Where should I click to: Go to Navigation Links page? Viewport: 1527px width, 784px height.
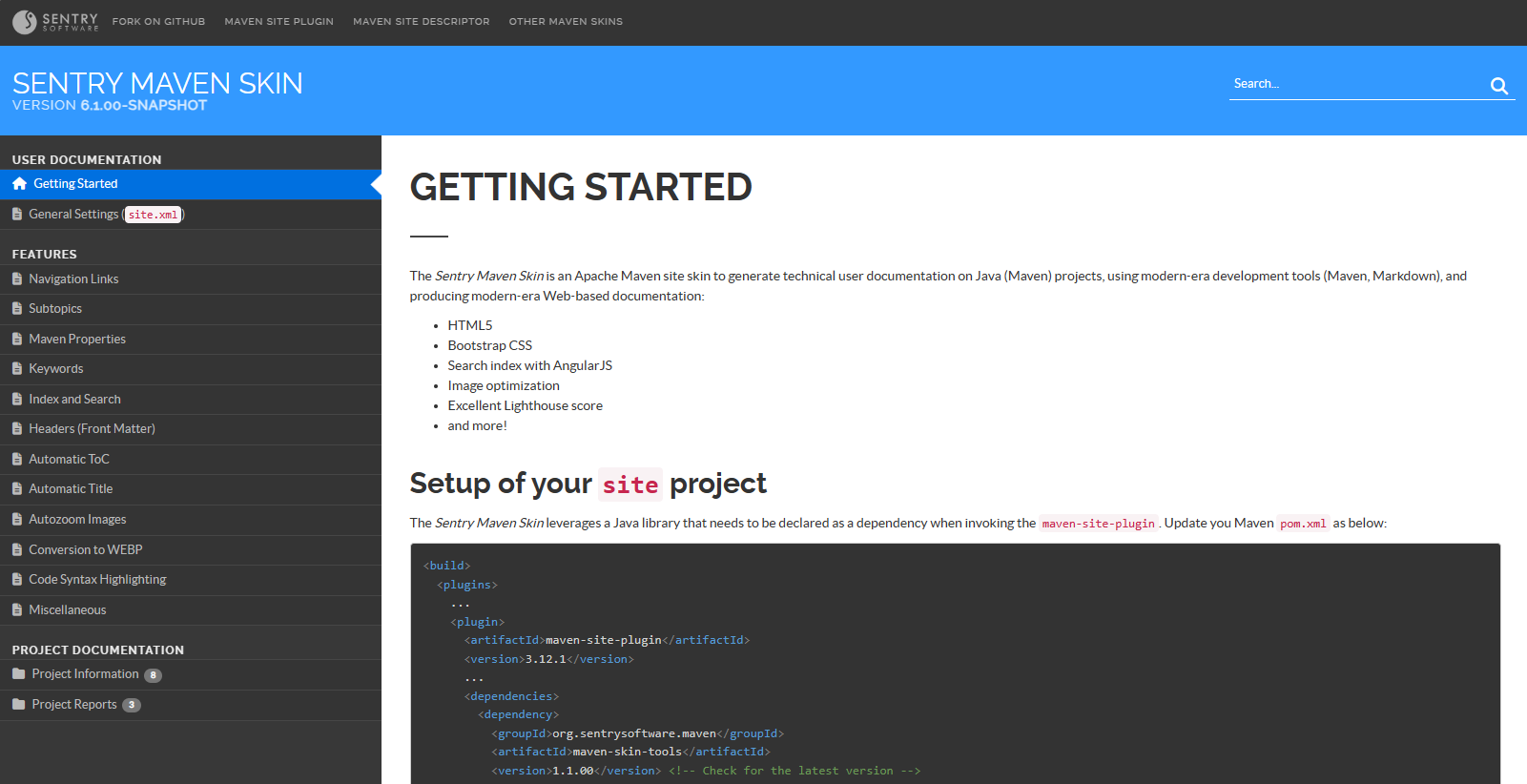pyautogui.click(x=191, y=279)
